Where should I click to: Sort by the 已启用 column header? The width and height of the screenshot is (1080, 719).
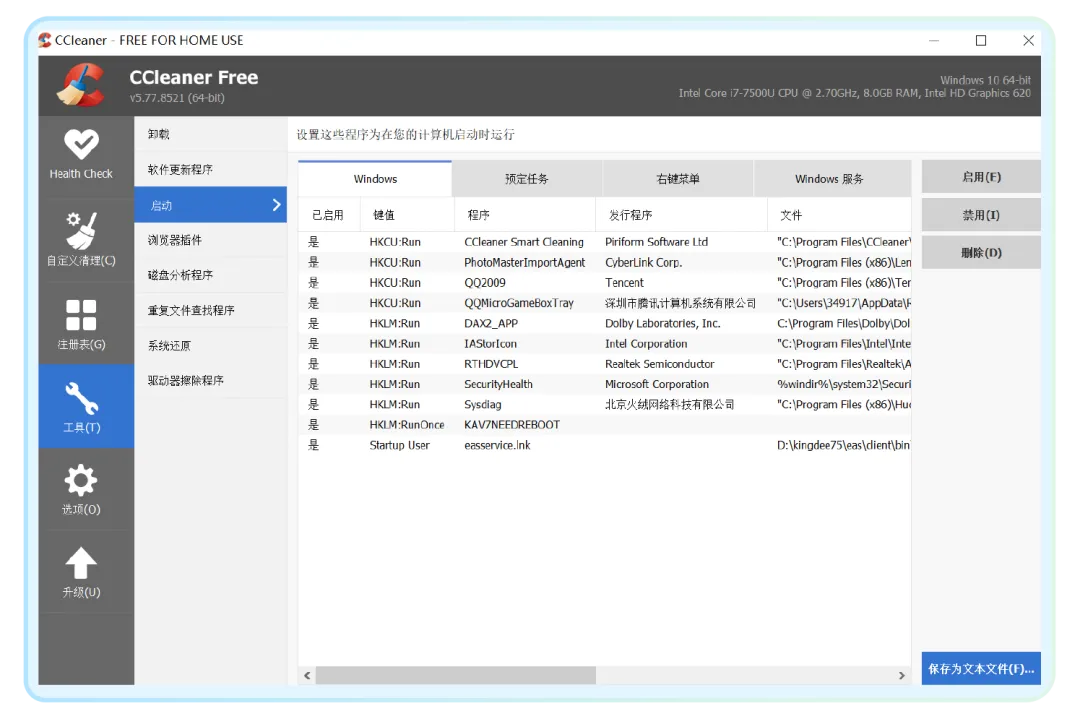(x=329, y=215)
